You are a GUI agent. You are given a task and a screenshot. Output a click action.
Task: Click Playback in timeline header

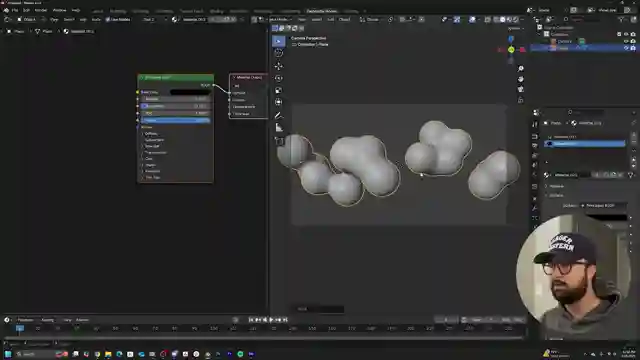[26, 320]
